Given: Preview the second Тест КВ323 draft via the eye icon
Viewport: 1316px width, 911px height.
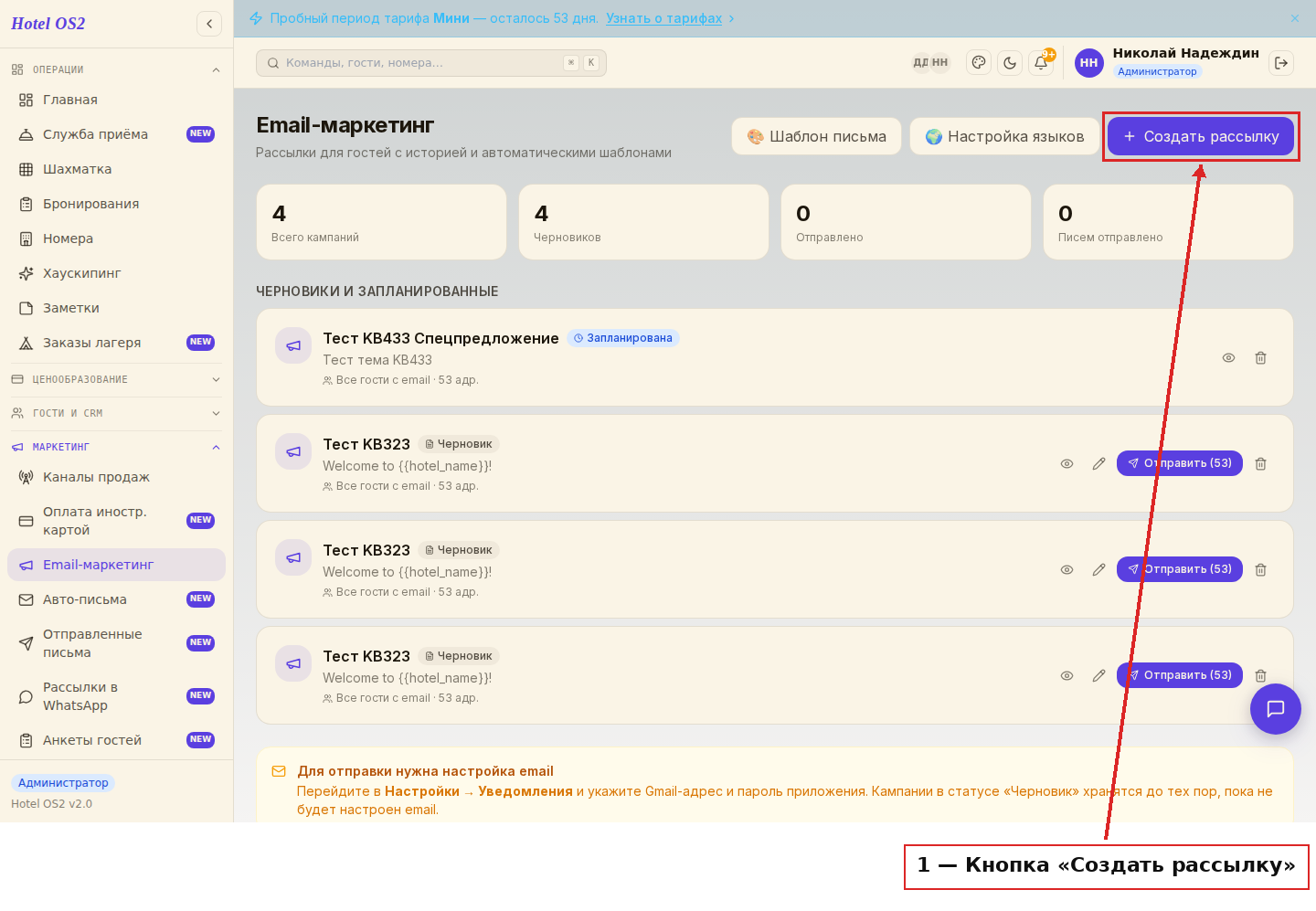Looking at the screenshot, I should point(1067,570).
